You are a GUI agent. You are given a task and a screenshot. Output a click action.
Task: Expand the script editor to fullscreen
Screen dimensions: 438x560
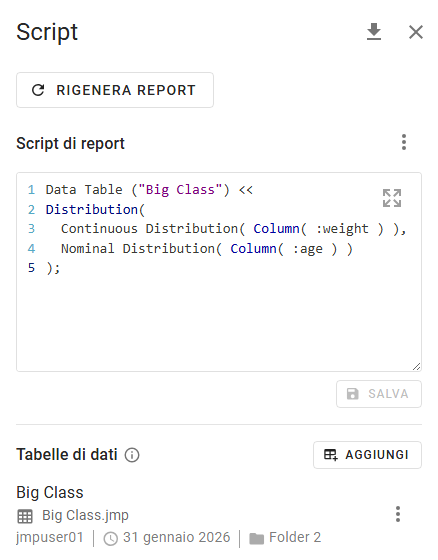tap(392, 198)
